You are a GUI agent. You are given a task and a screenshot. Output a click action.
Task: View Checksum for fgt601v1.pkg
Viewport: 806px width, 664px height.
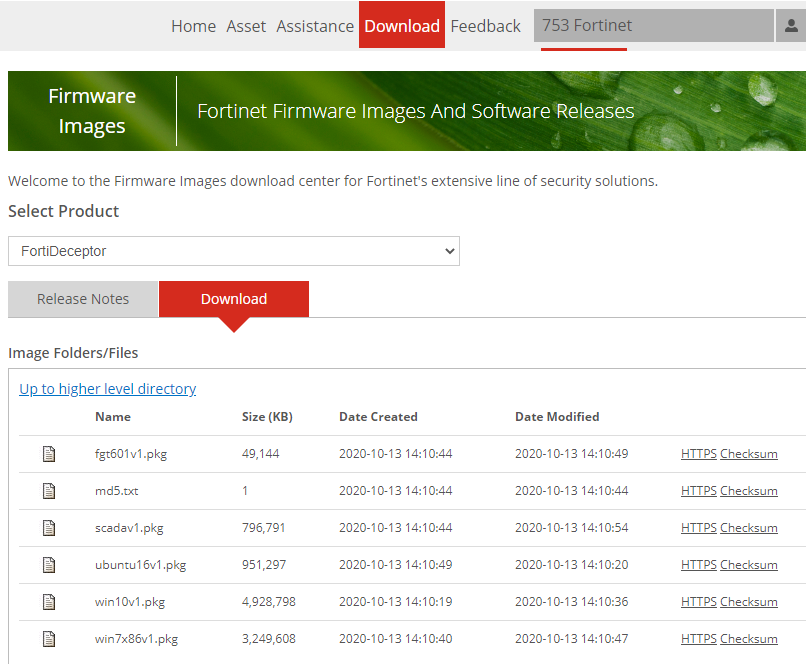point(748,454)
